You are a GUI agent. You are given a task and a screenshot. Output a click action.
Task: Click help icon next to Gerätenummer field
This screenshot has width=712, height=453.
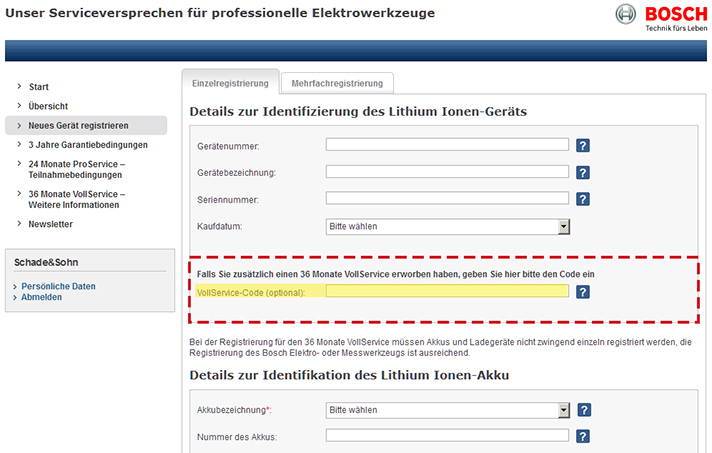(x=583, y=145)
